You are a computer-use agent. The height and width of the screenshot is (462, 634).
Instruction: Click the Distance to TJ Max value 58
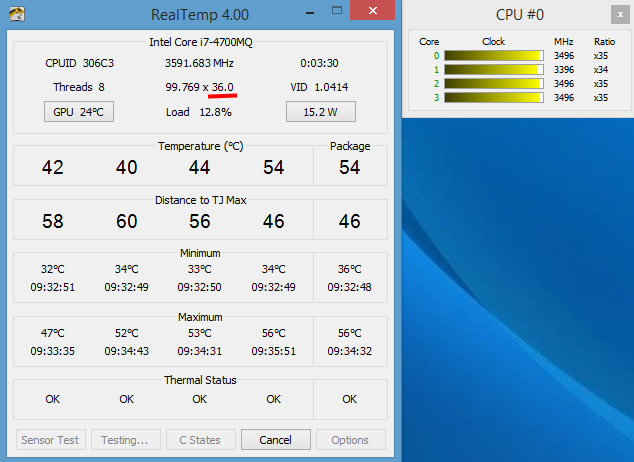pos(53,221)
